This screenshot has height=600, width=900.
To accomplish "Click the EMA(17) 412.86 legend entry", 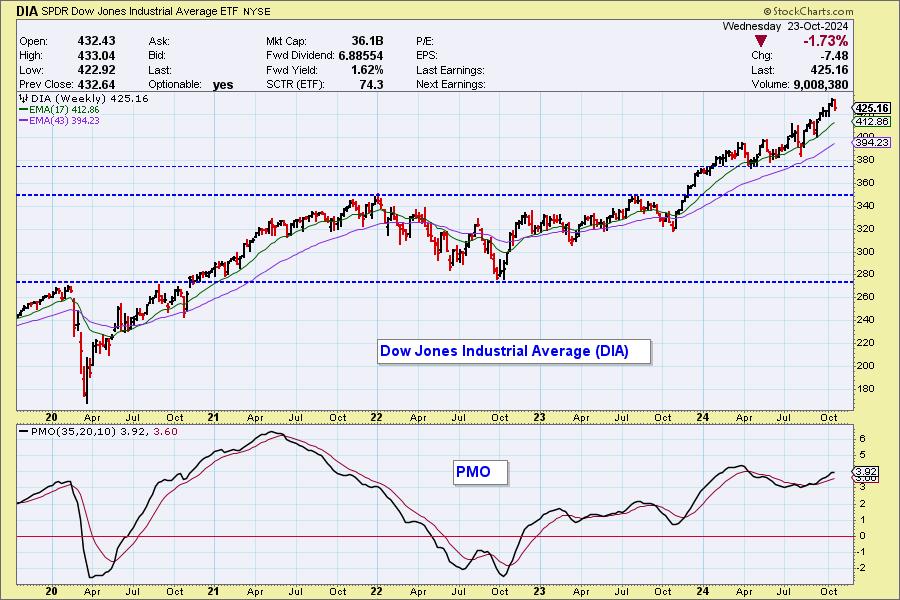I will click(x=59, y=110).
